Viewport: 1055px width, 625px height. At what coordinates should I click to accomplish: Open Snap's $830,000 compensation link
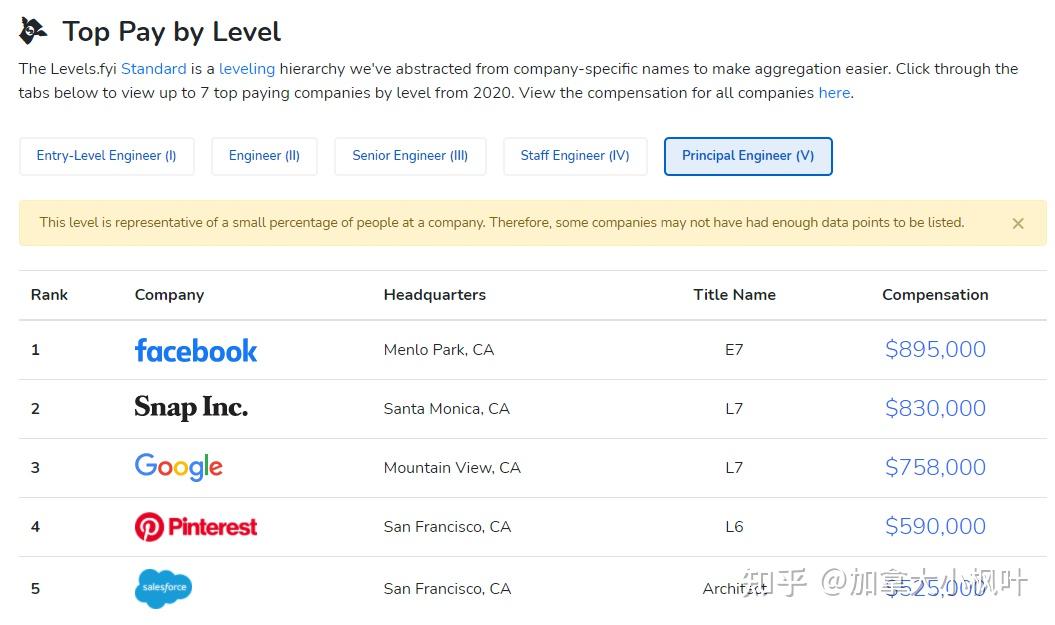click(x=935, y=408)
